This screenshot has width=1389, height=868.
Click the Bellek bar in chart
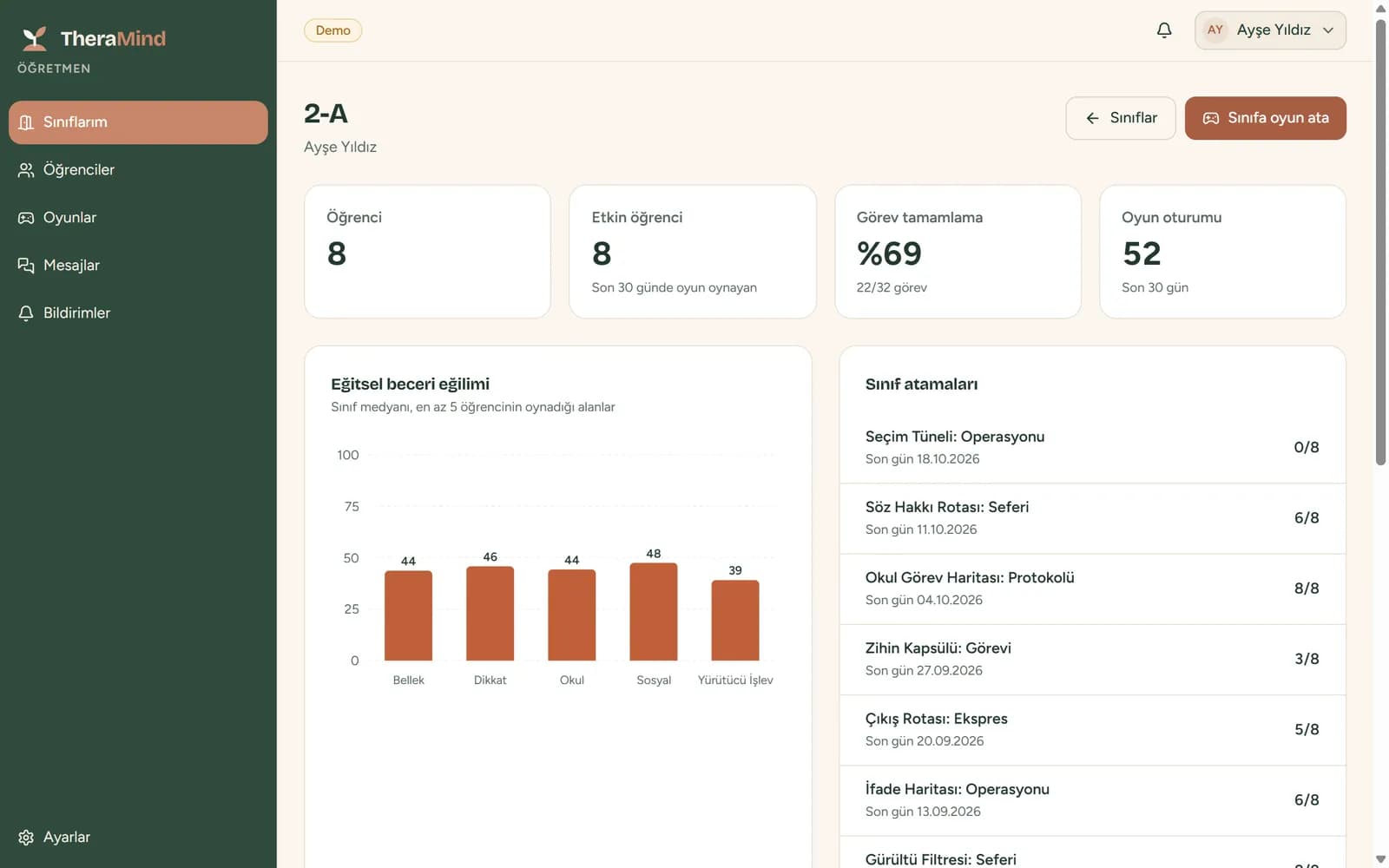pos(408,615)
